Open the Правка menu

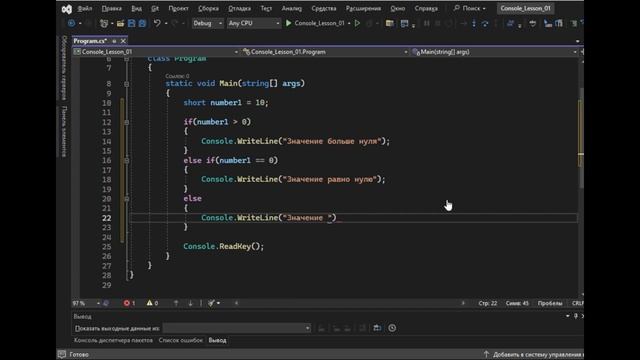[111, 8]
